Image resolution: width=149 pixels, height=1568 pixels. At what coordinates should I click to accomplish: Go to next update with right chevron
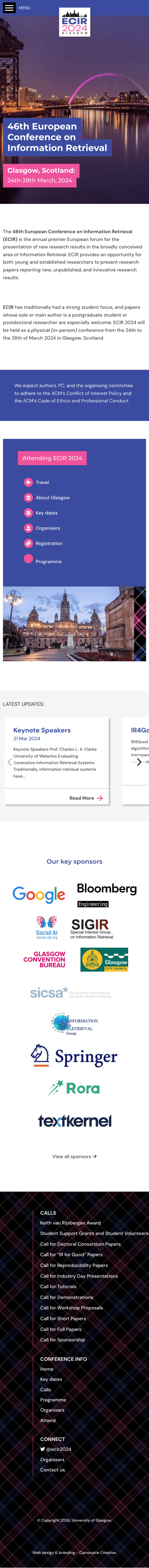[139, 762]
